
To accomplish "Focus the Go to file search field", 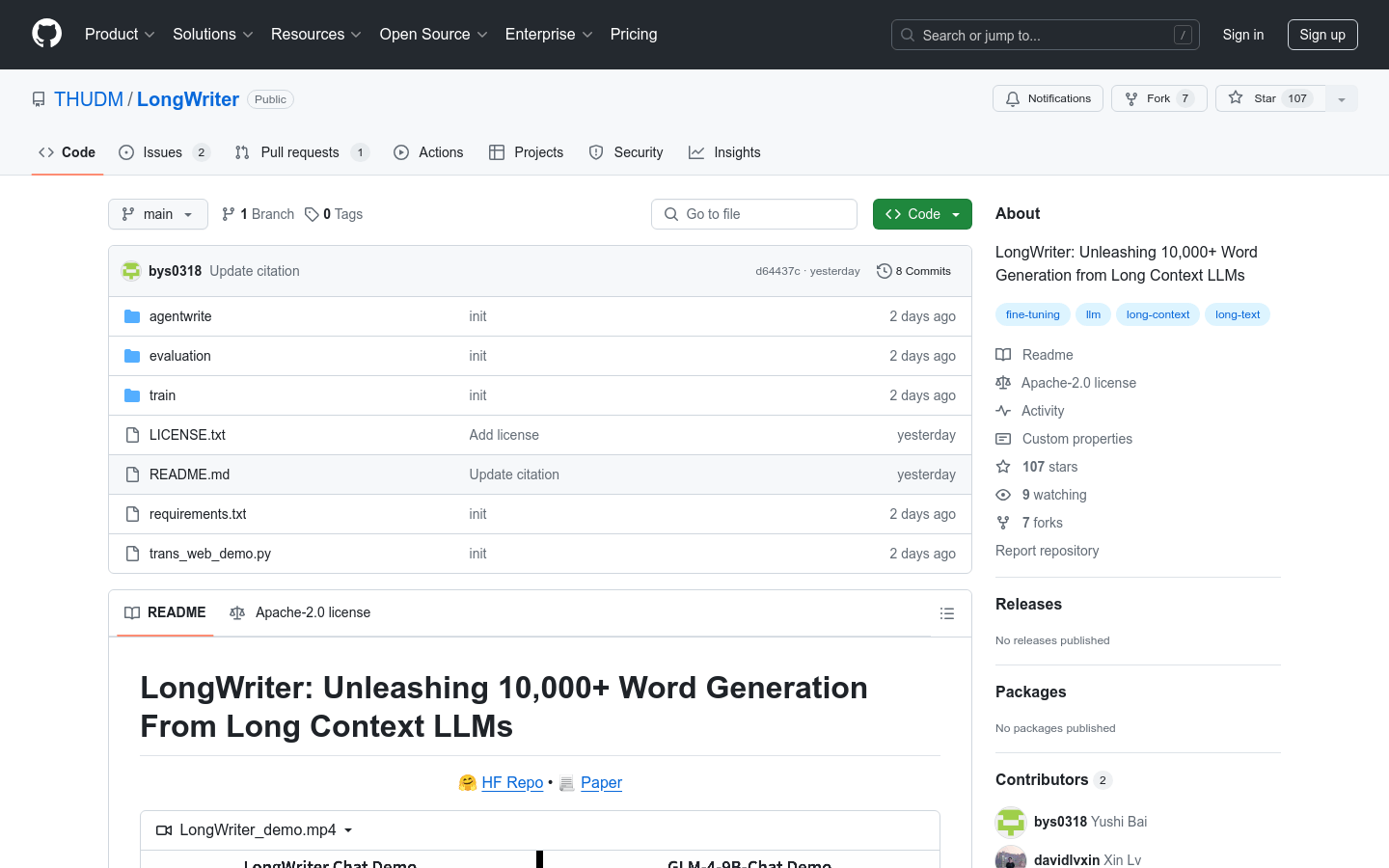I will (x=754, y=214).
